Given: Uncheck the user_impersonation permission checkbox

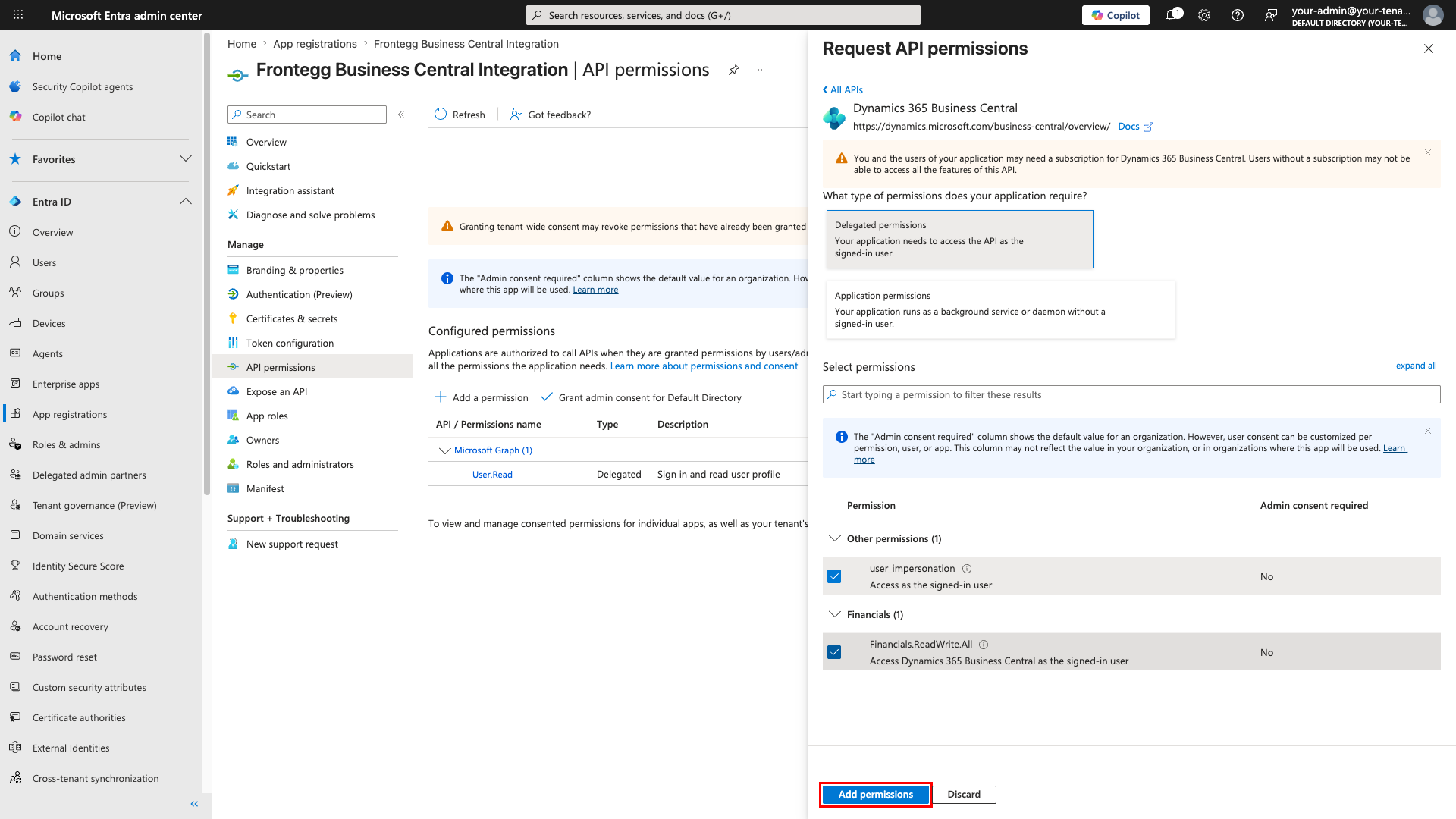Looking at the screenshot, I should click(x=834, y=576).
